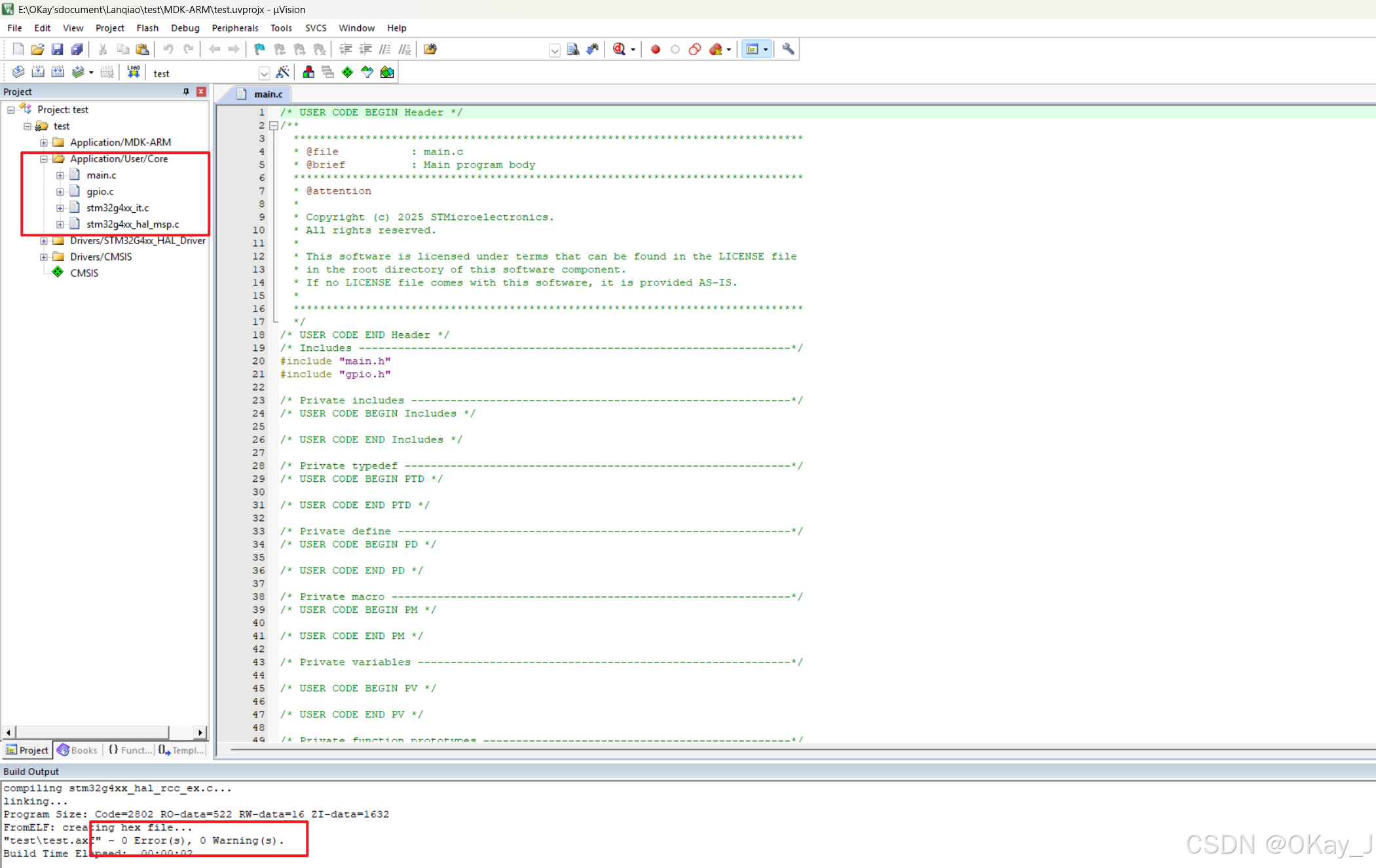Screen dimensions: 1376x868
Task: Expand the Drivers/CMSIS folder node
Action: pos(44,257)
